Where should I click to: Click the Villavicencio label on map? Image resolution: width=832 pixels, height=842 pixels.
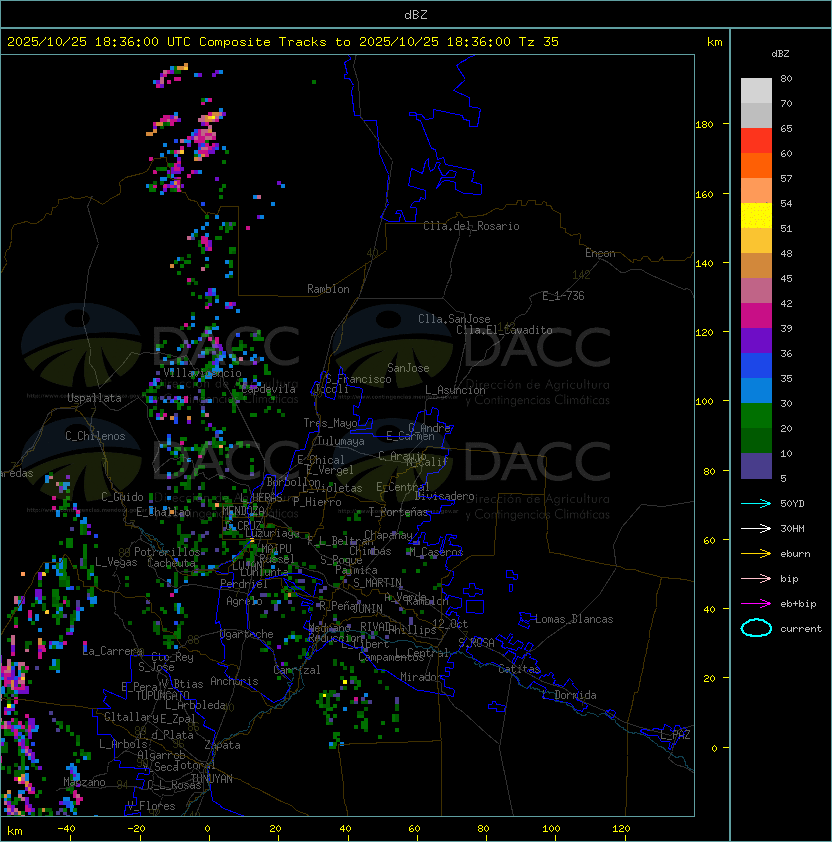click(202, 373)
